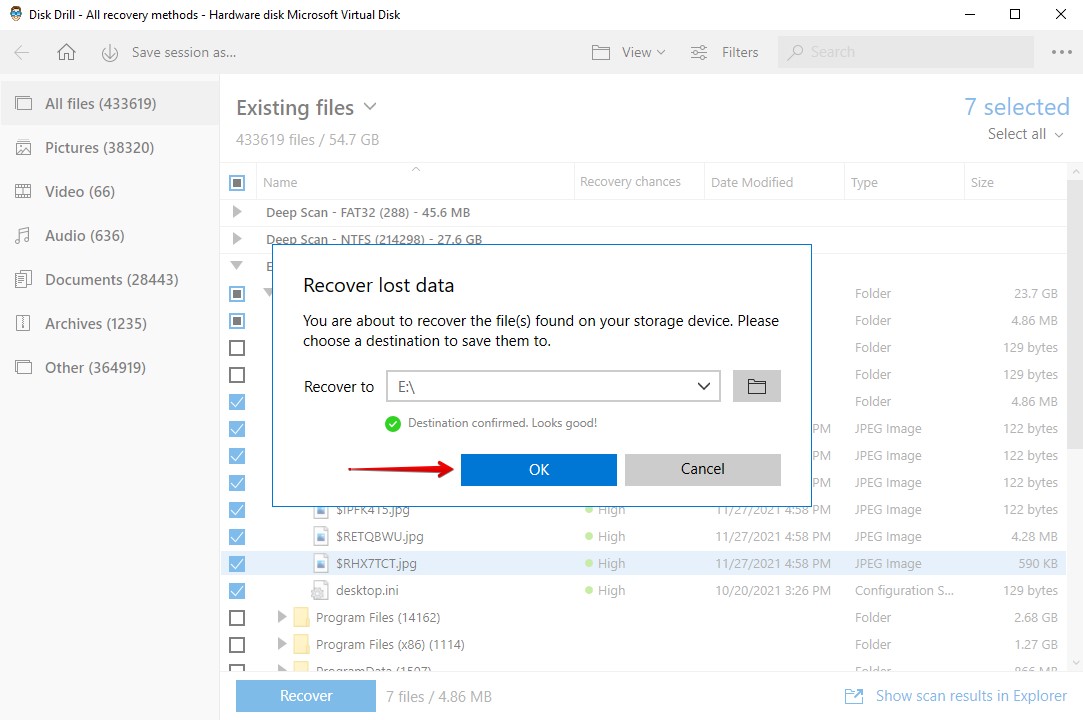This screenshot has width=1083, height=720.
Task: Select Audio (636) category
Action: point(110,236)
